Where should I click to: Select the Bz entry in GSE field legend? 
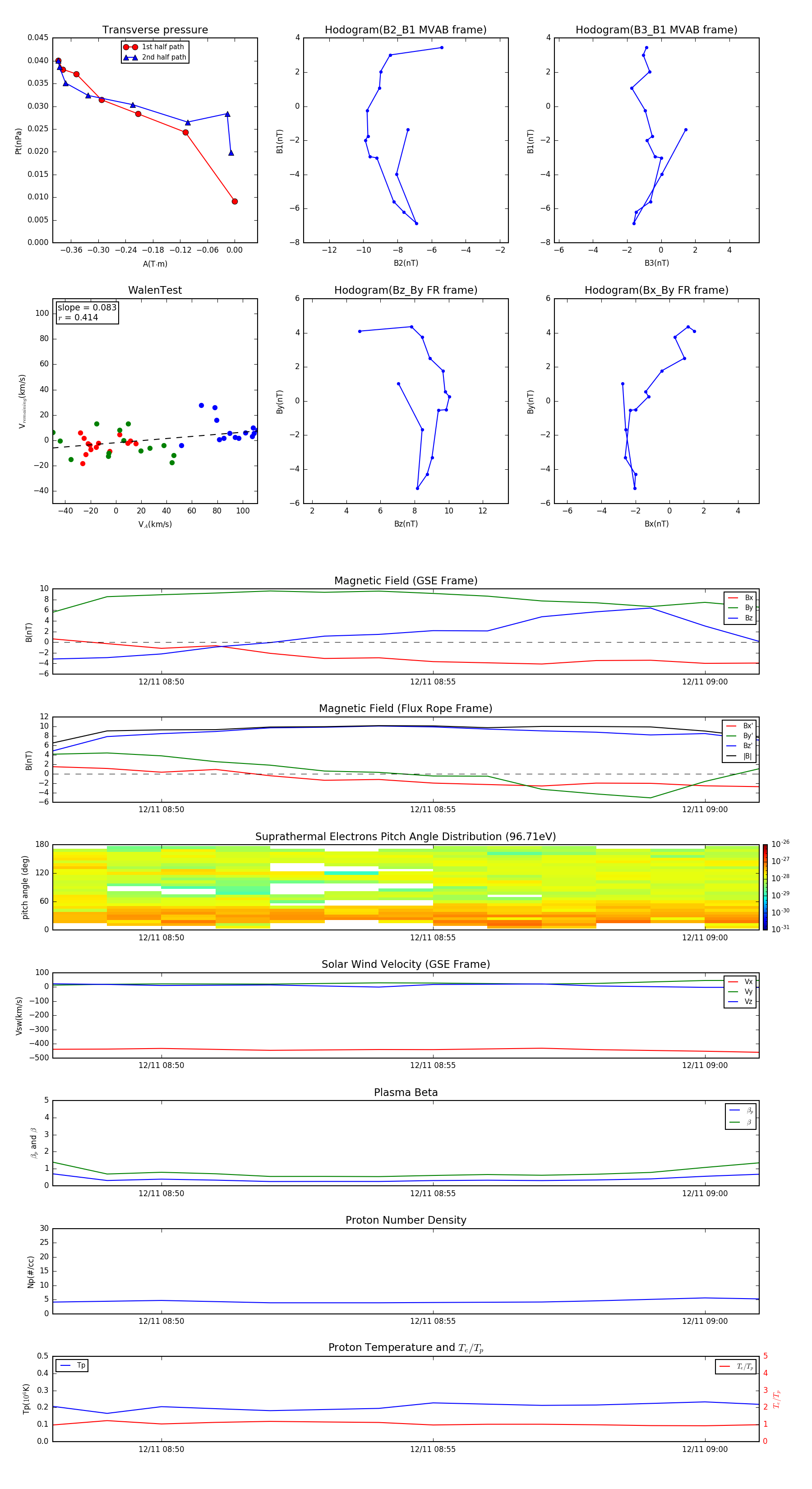point(740,618)
